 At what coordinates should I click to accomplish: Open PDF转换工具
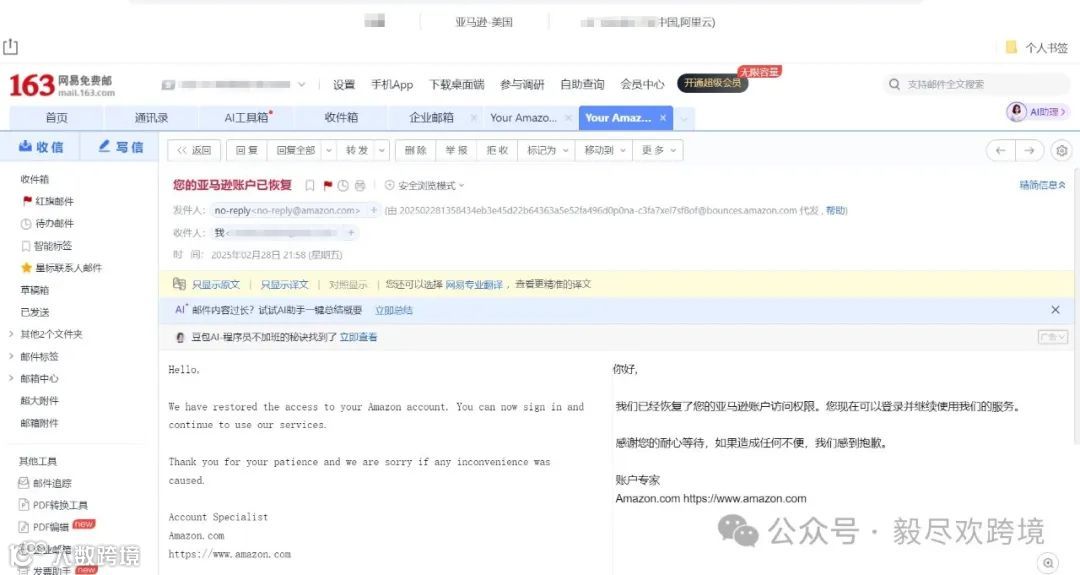point(53,505)
